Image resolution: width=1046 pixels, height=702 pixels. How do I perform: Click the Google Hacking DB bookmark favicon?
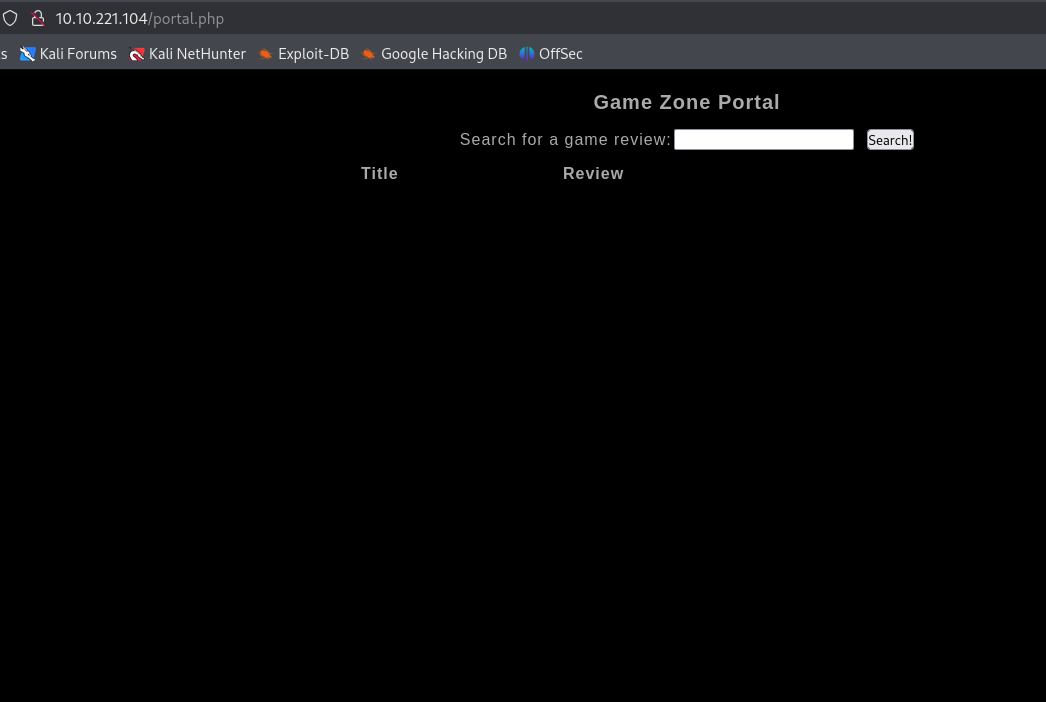coord(369,54)
